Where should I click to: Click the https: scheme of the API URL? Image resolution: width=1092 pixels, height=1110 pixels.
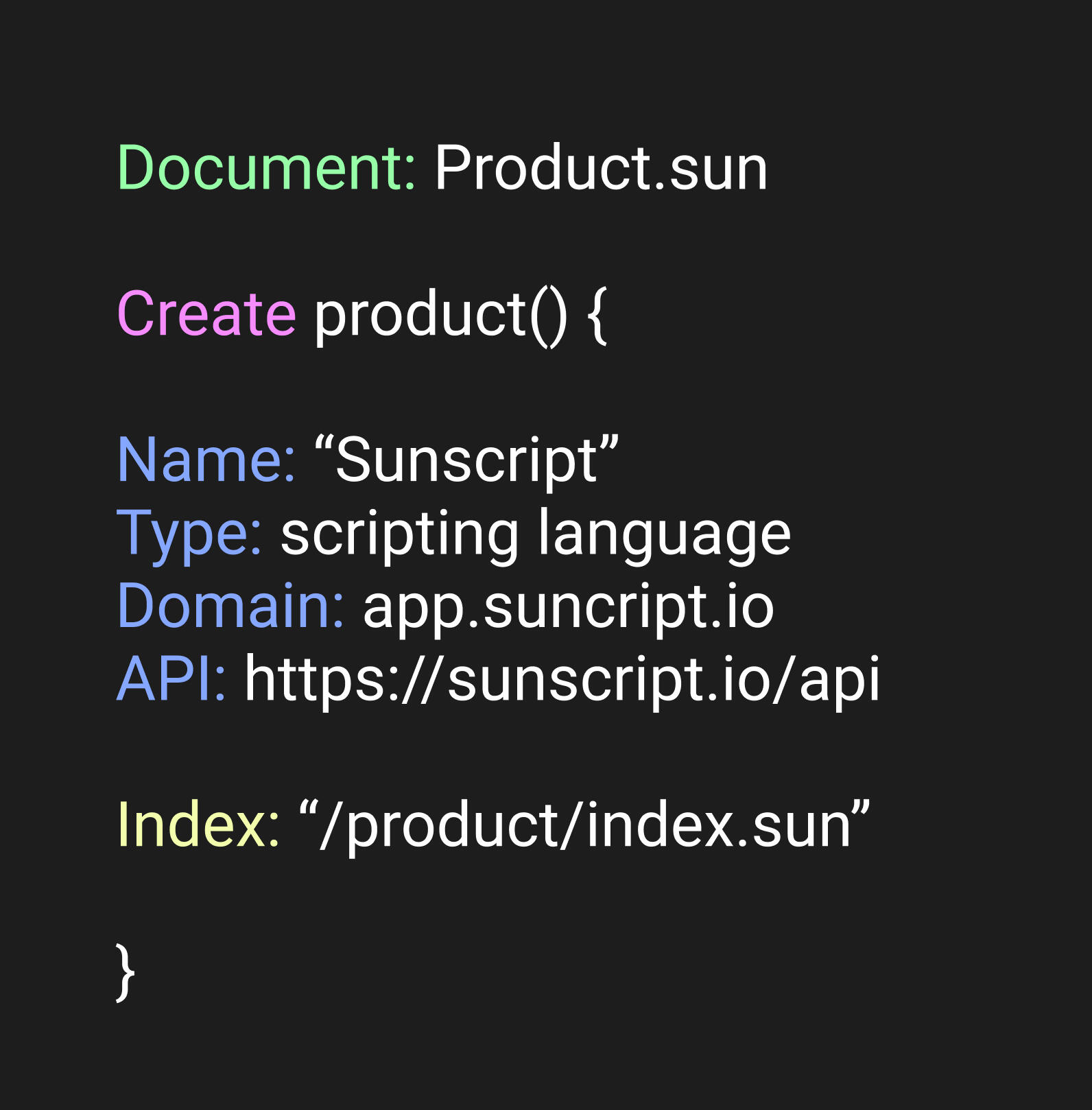(321, 679)
